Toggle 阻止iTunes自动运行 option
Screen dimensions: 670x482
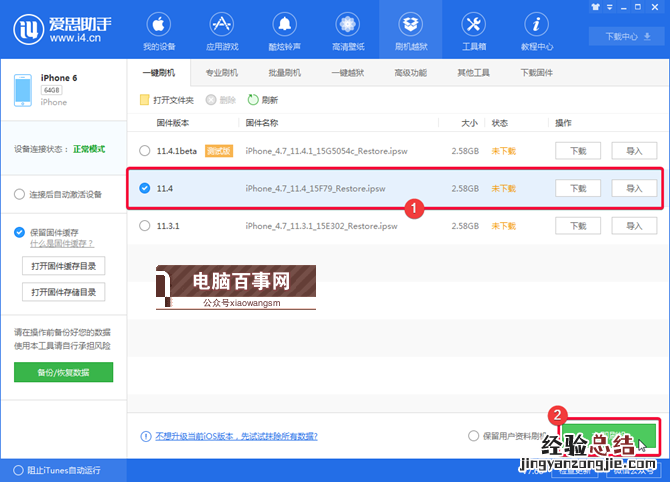coord(18,470)
